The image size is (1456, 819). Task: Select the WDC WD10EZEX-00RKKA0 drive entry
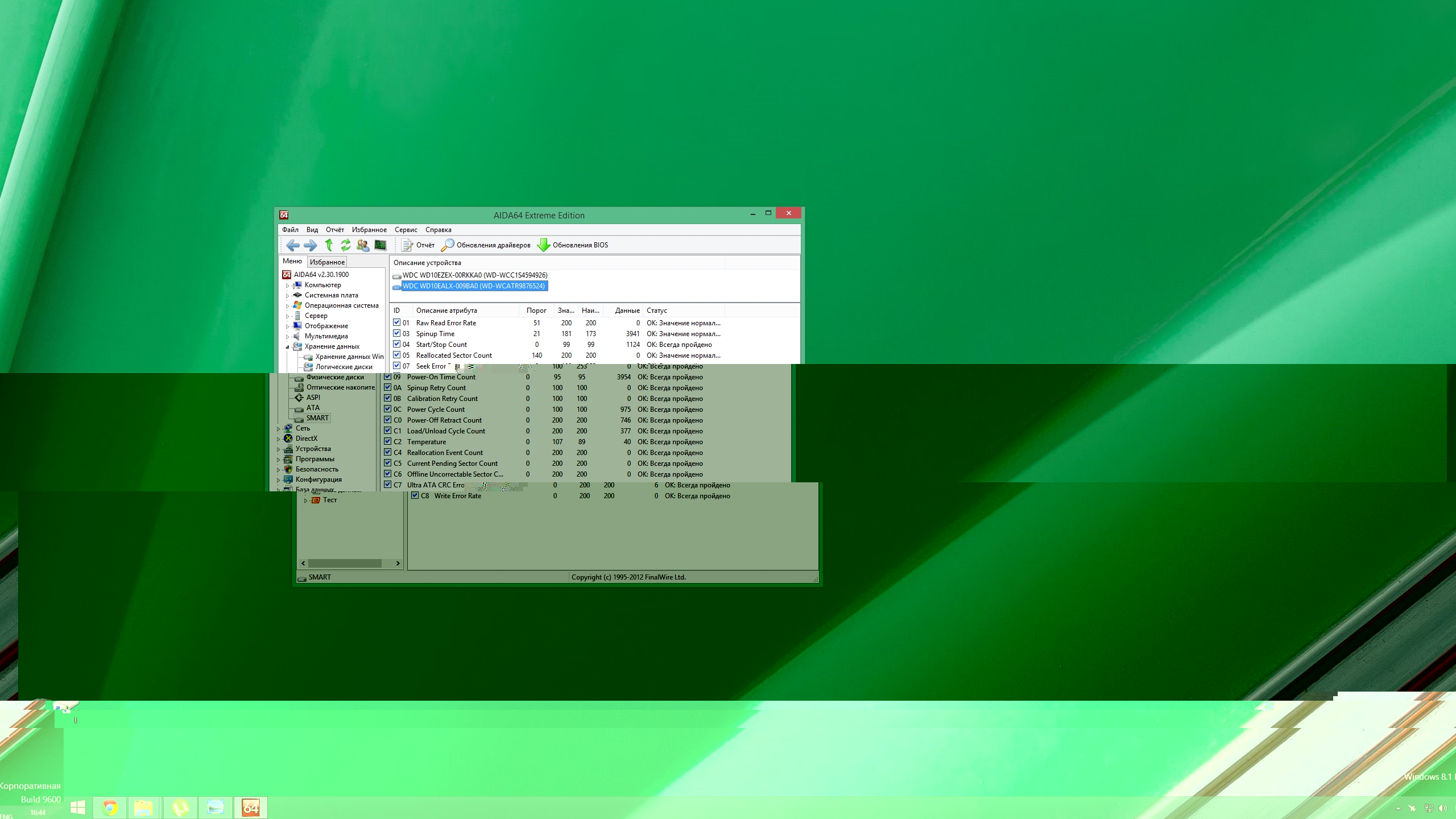474,275
